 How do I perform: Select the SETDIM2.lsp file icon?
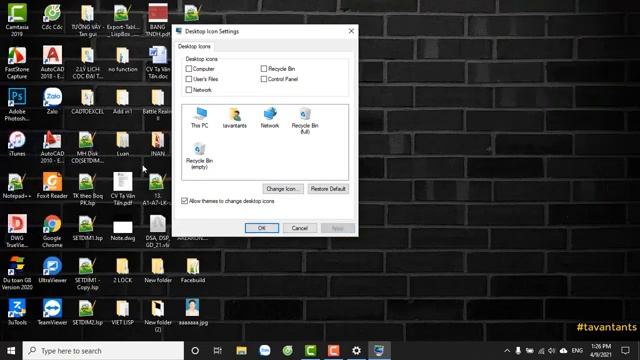click(x=87, y=312)
